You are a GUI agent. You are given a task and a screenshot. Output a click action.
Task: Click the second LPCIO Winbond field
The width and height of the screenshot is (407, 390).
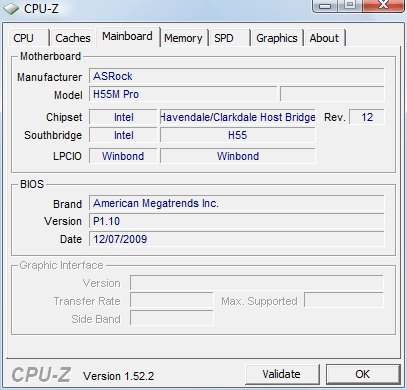point(238,156)
